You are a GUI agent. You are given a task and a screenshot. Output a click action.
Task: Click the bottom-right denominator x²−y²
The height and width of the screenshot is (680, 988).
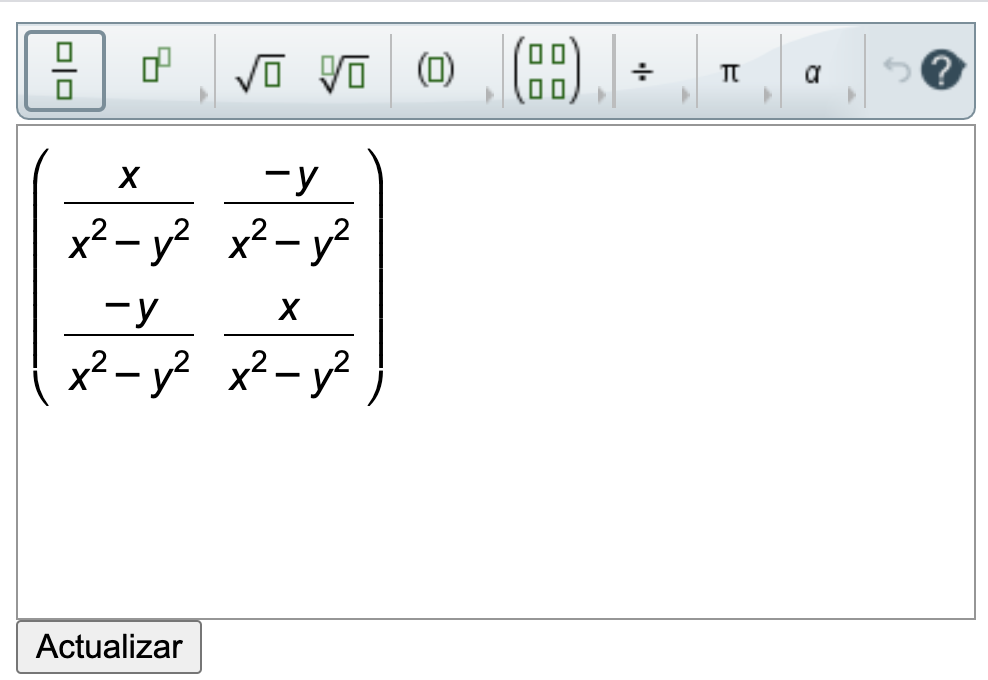289,374
